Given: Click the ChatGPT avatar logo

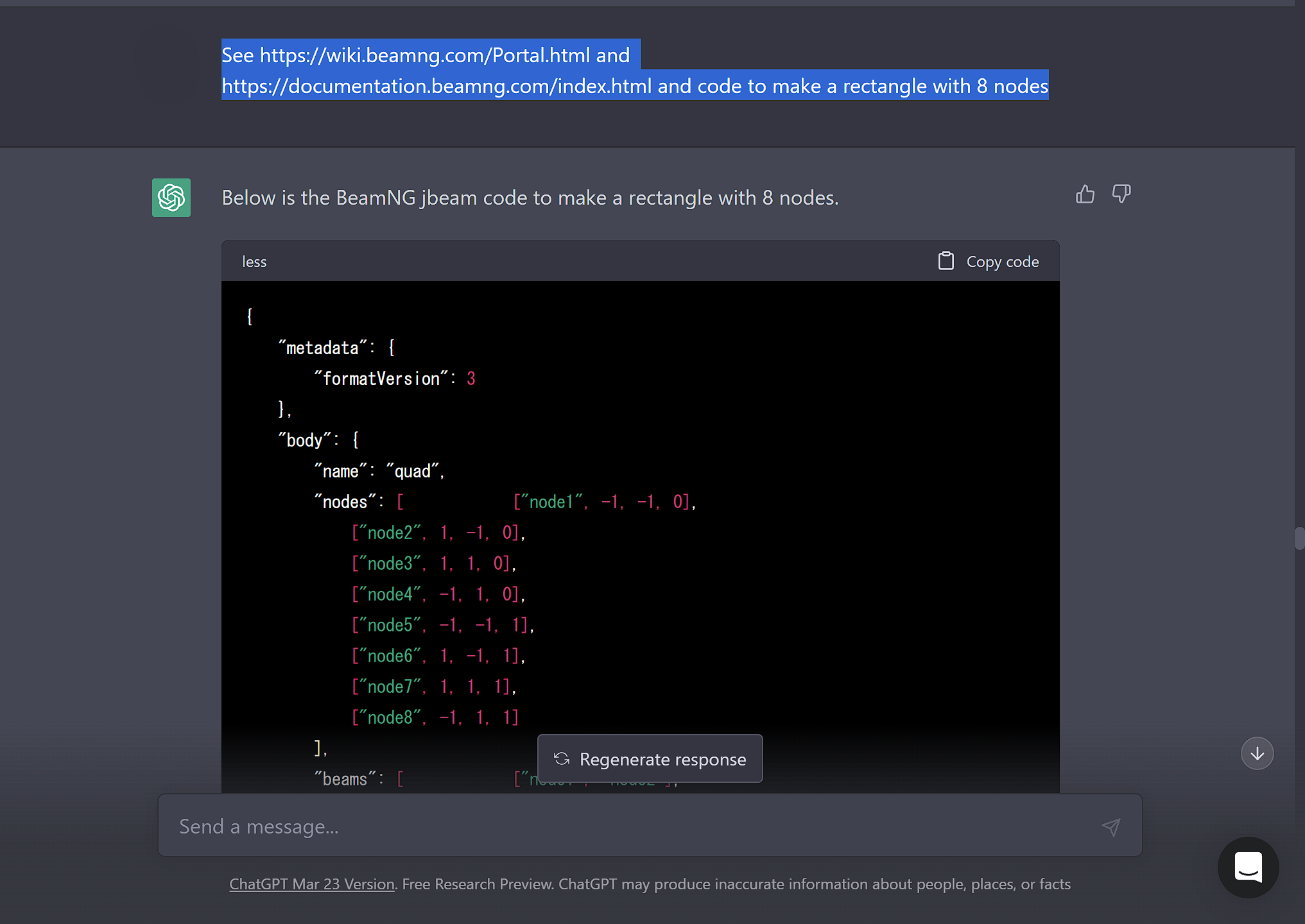Looking at the screenshot, I should (171, 198).
